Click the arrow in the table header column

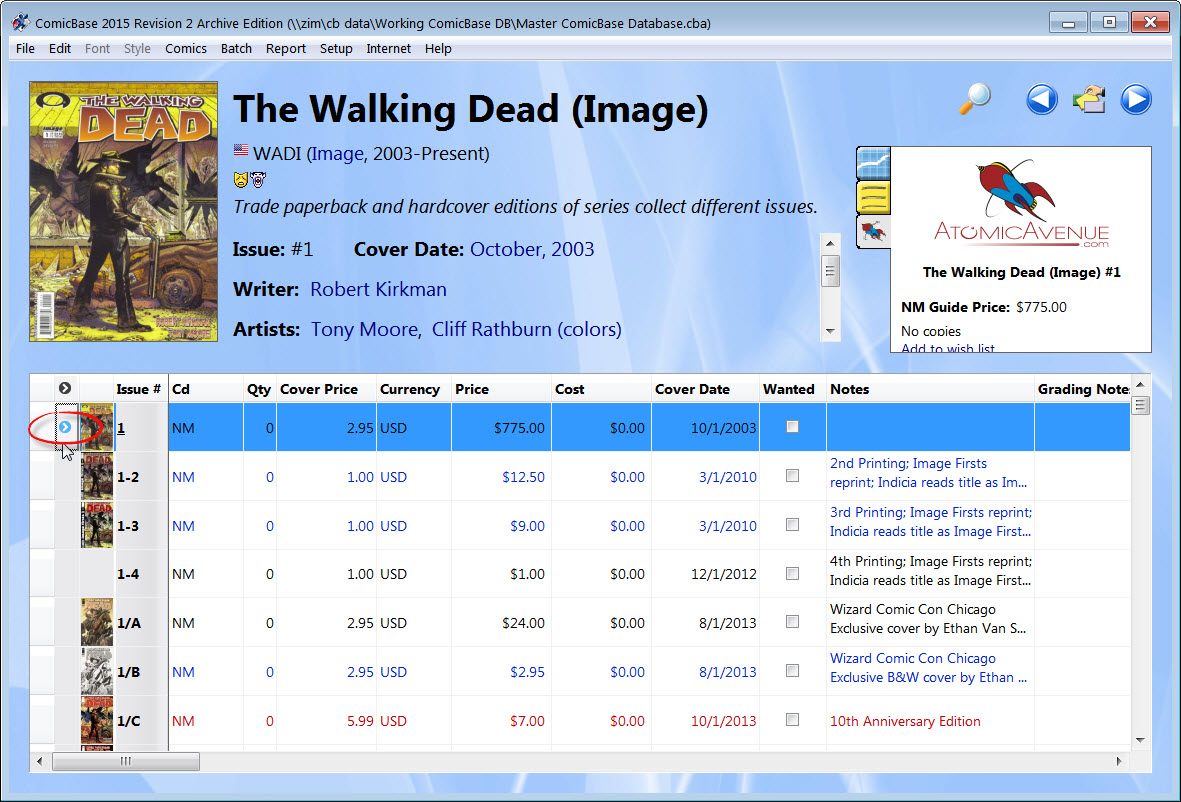click(64, 389)
